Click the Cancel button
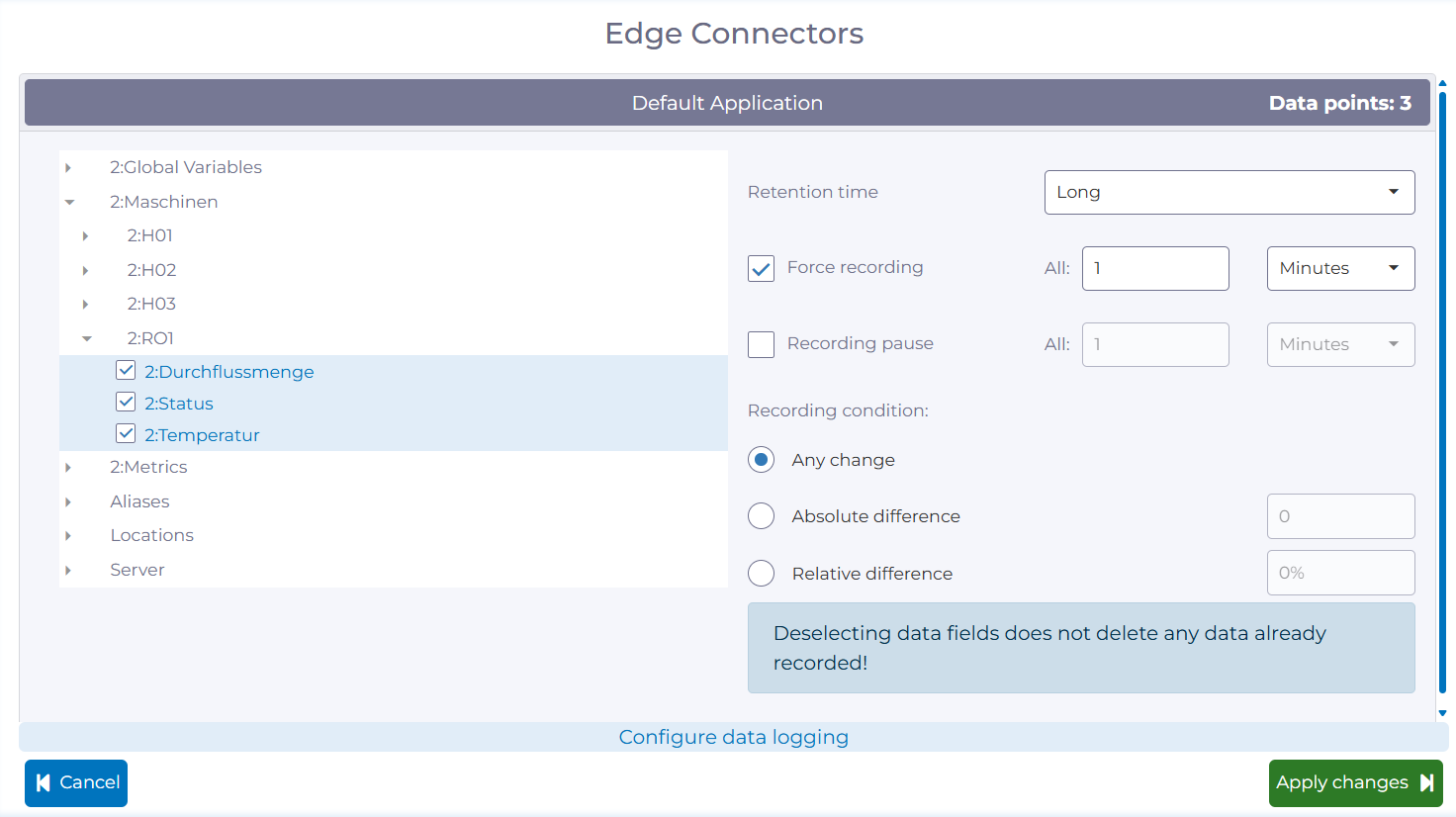1456x817 pixels. tap(76, 783)
